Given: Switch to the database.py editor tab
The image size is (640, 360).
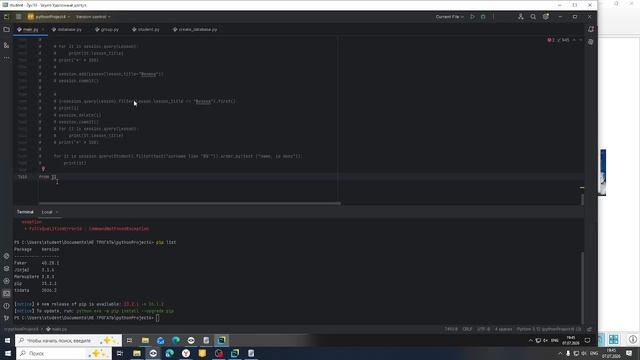Looking at the screenshot, I should [x=67, y=29].
